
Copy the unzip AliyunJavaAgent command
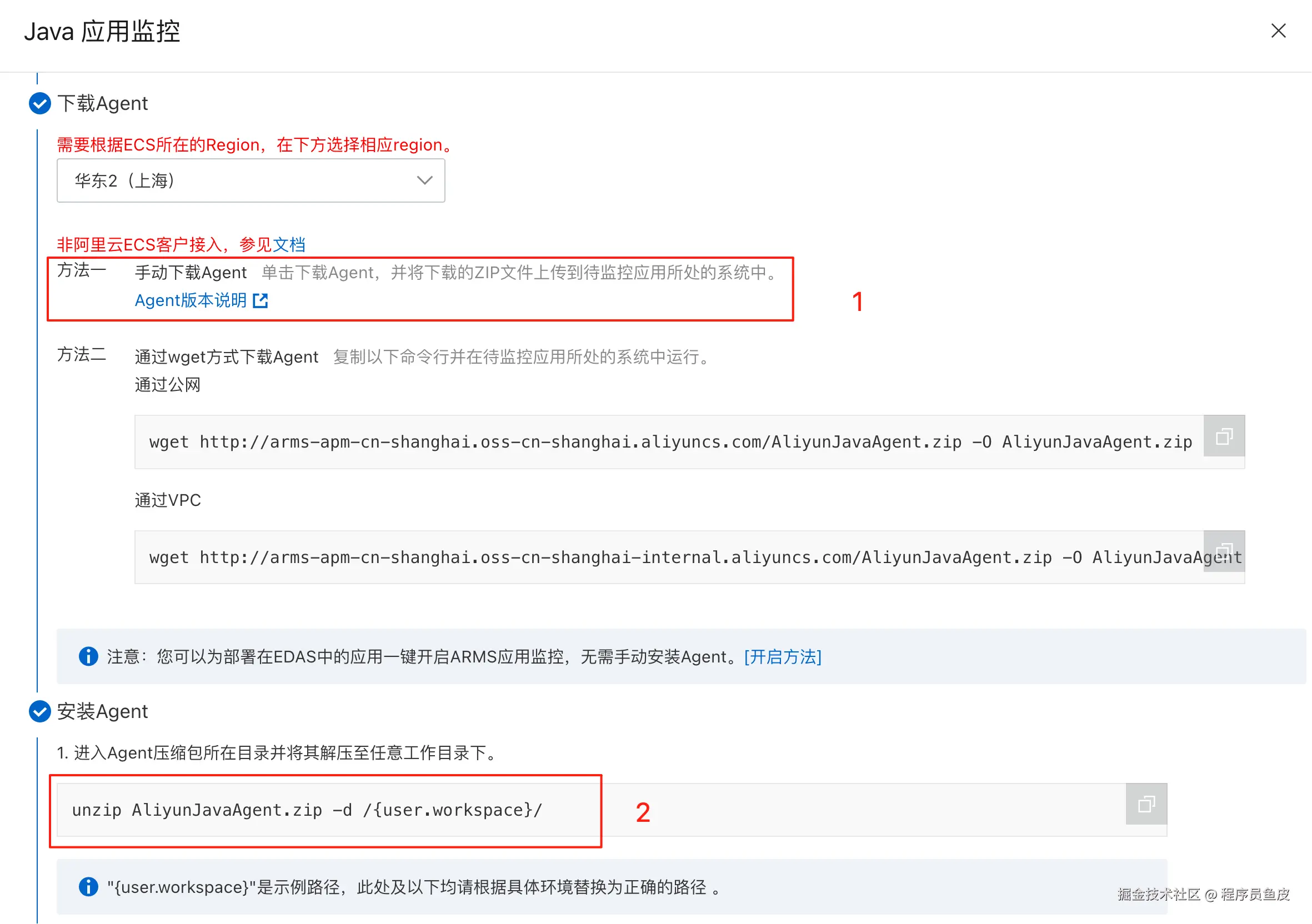click(x=1146, y=804)
